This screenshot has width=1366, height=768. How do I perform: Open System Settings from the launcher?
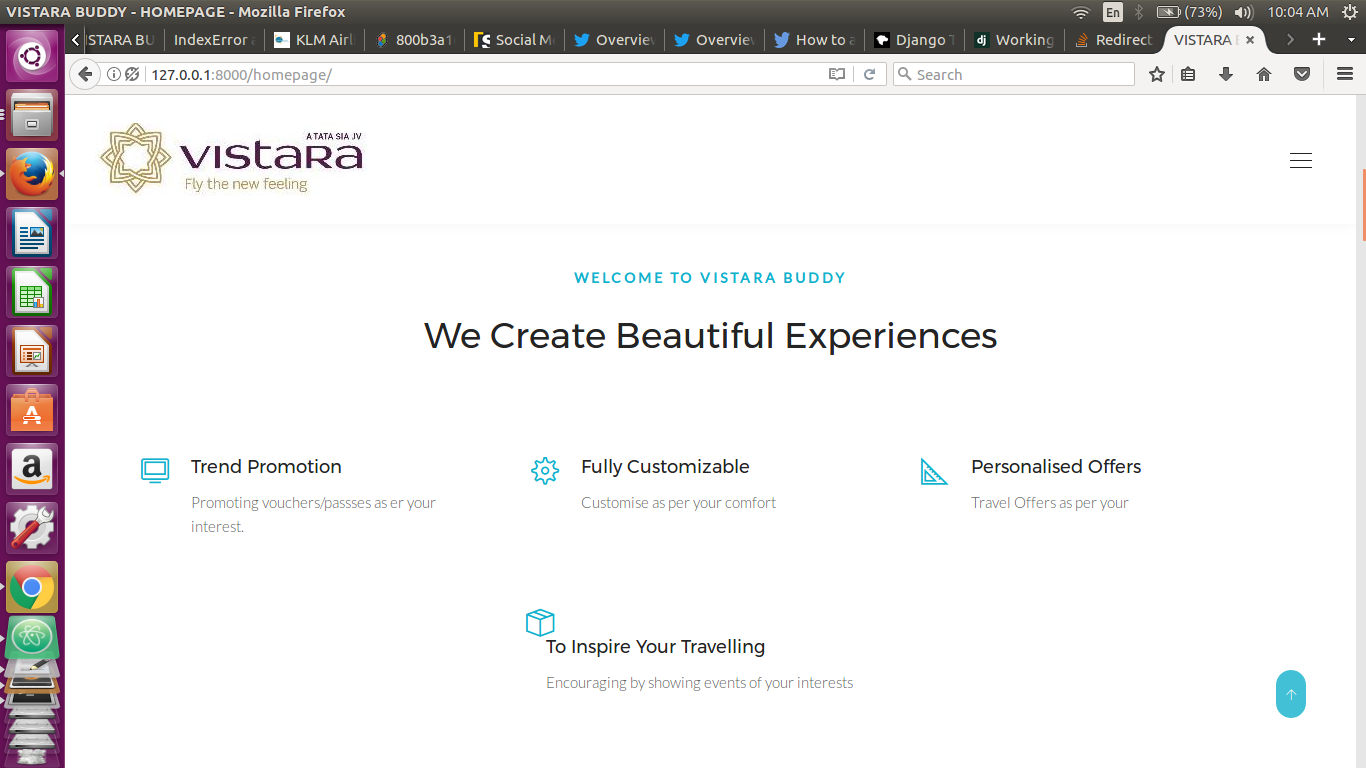click(32, 528)
